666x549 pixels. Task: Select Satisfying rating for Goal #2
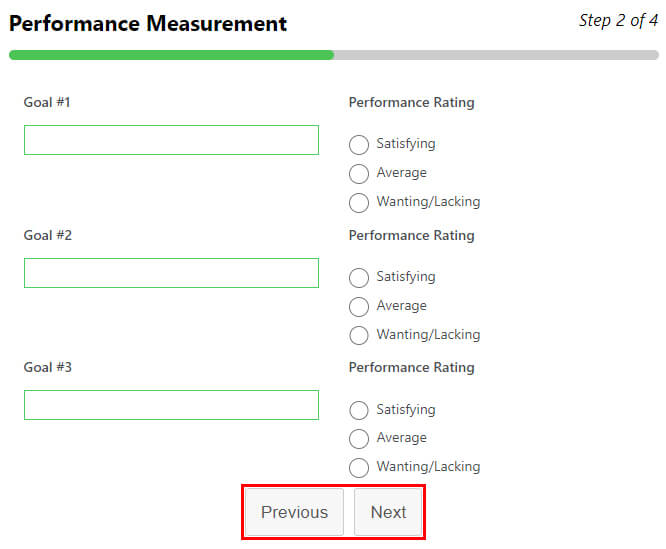359,278
